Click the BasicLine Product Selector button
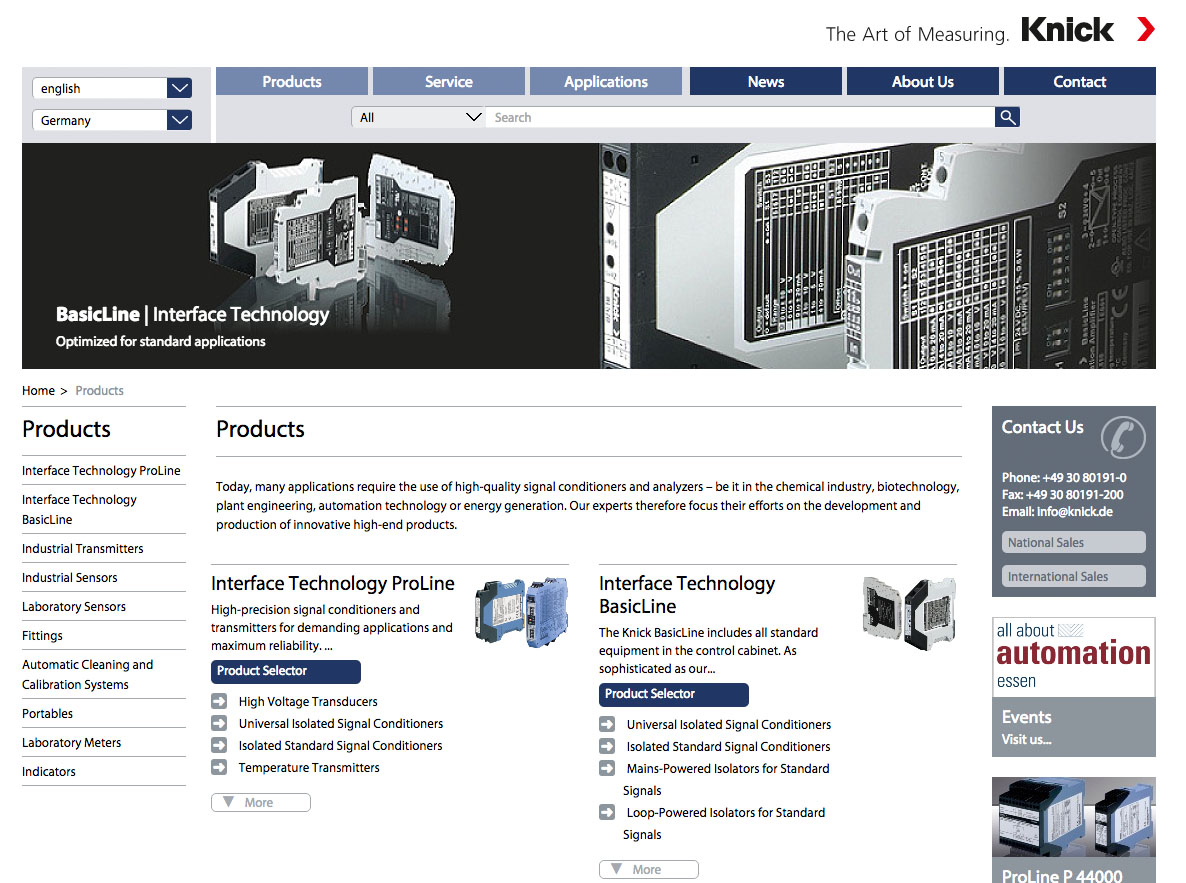Viewport: 1186px width, 883px height. tap(674, 694)
